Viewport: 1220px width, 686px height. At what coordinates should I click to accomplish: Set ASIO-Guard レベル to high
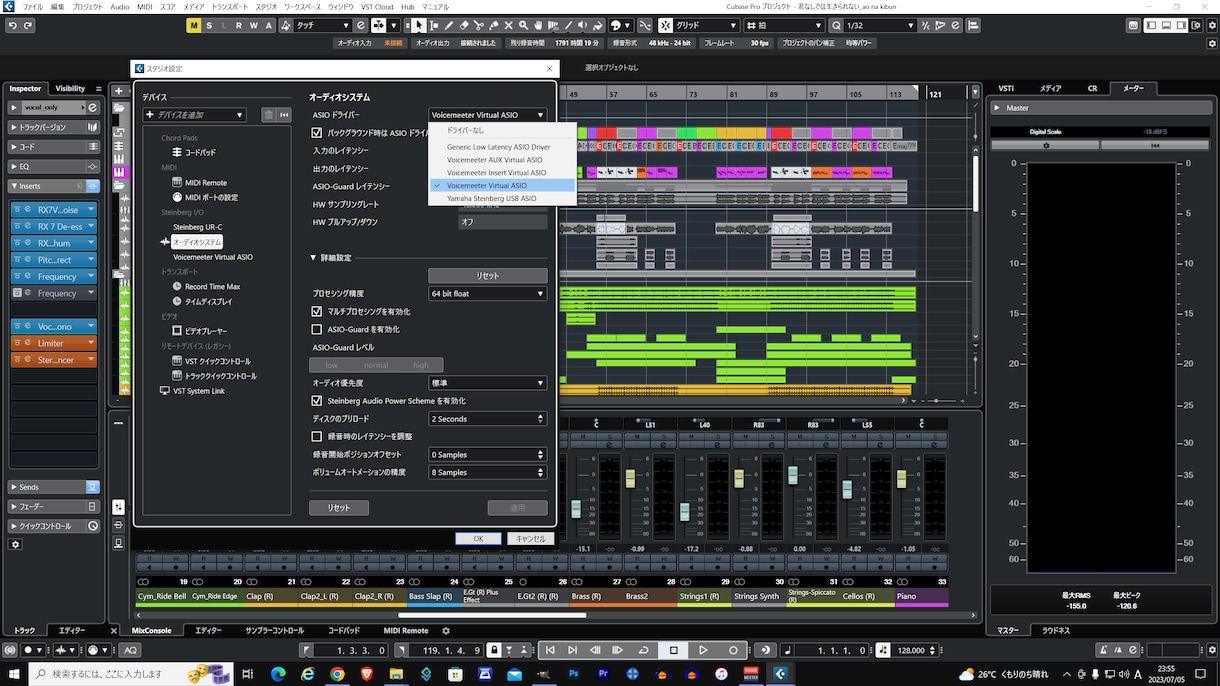coord(420,365)
